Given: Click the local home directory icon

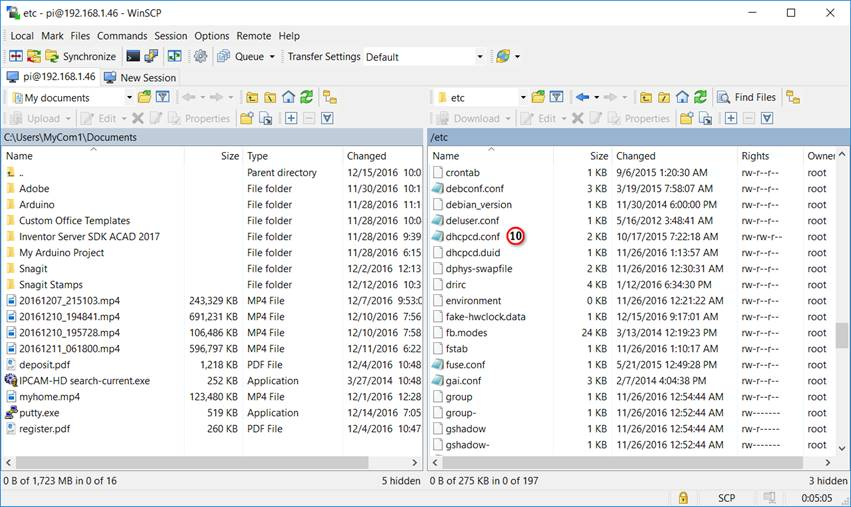Looking at the screenshot, I should [288, 97].
